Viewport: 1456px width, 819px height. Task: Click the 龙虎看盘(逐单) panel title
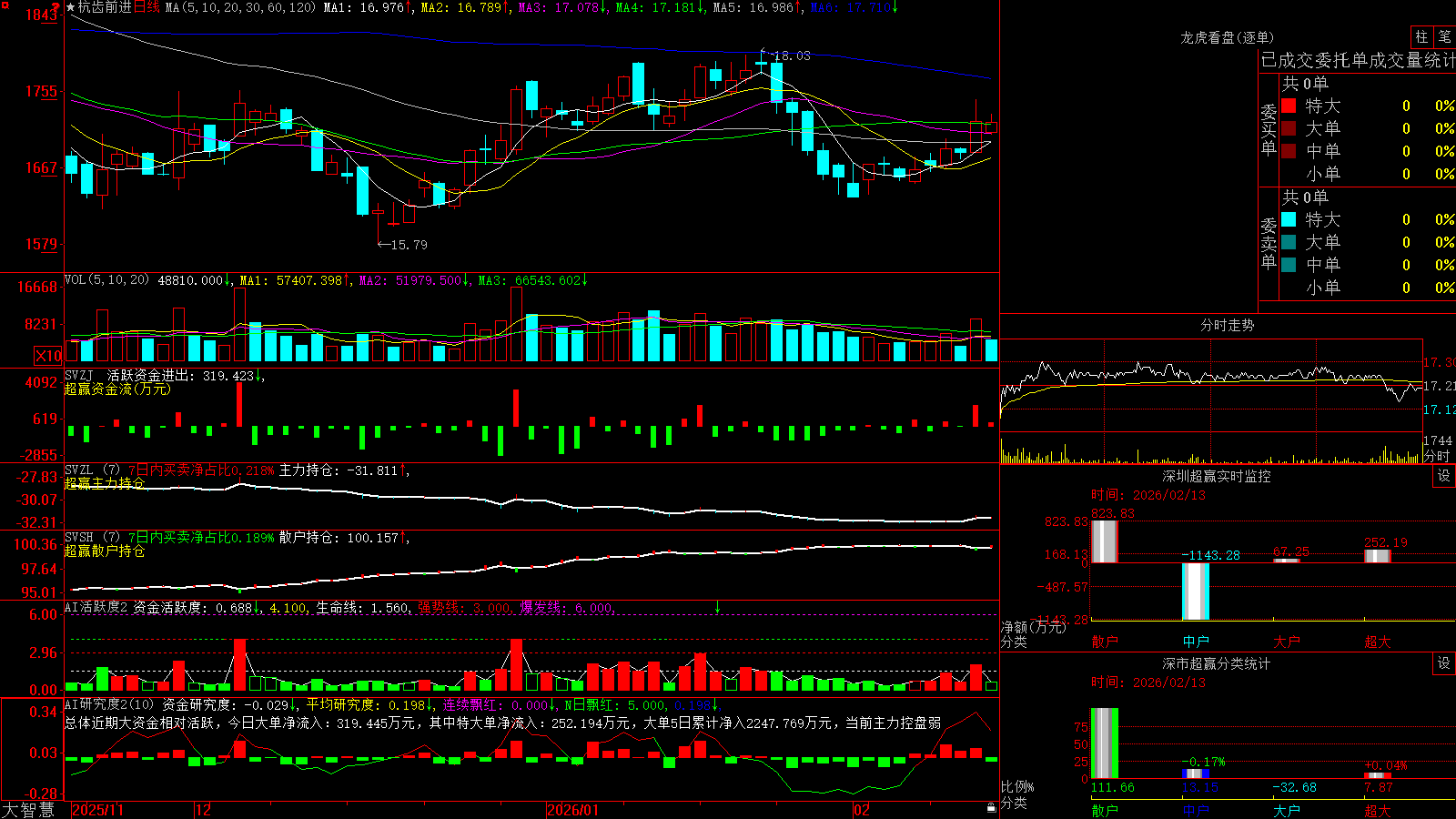(1228, 37)
